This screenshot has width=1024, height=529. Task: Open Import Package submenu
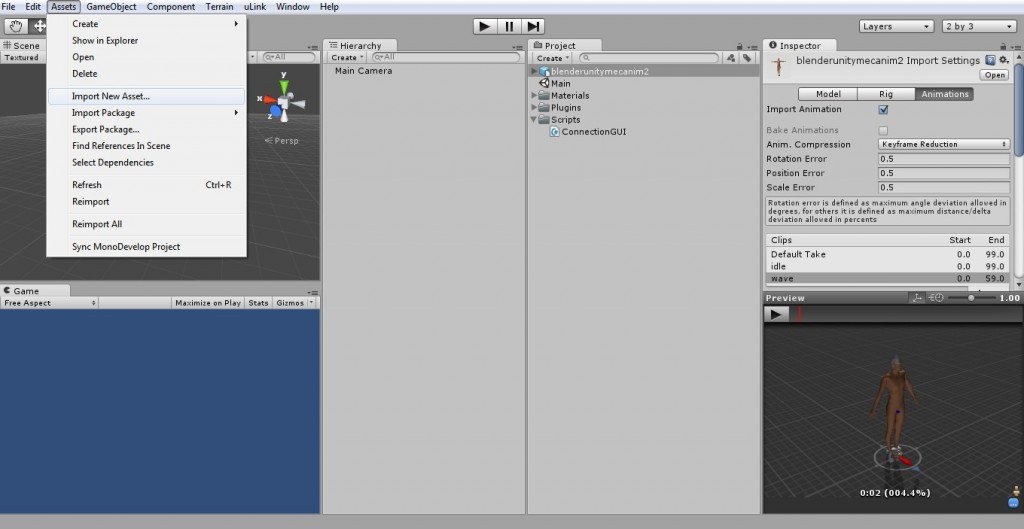point(146,112)
